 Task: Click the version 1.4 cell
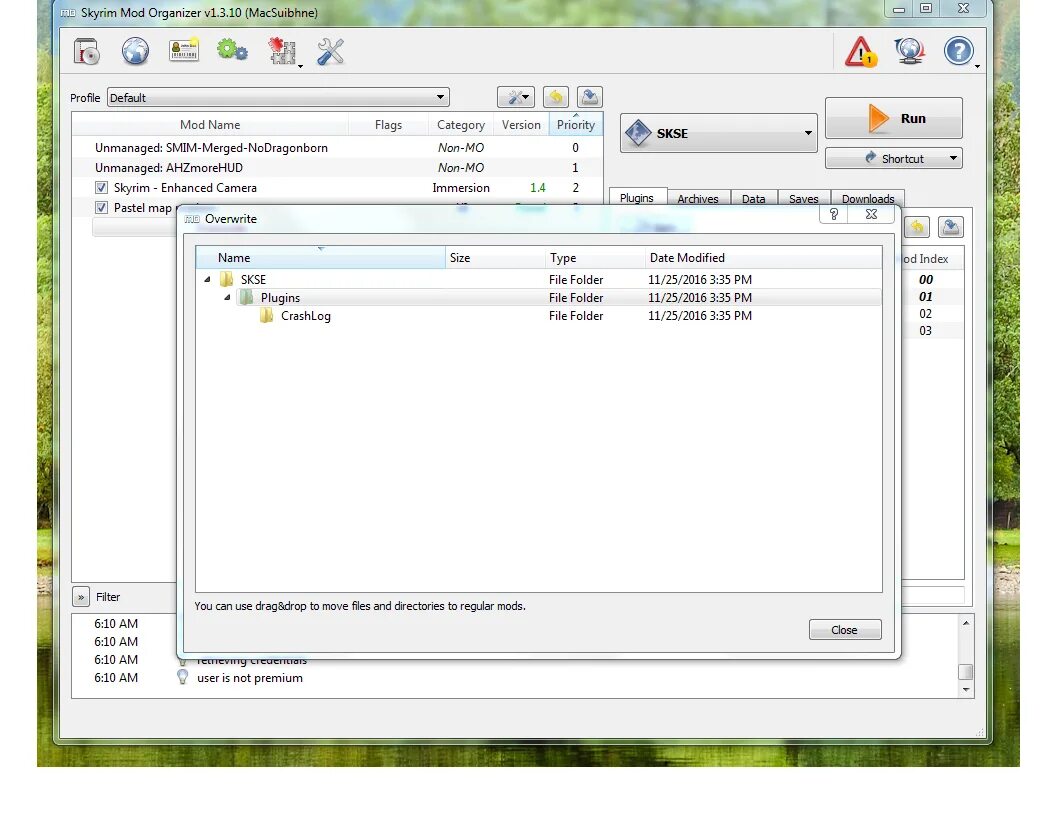click(x=537, y=188)
